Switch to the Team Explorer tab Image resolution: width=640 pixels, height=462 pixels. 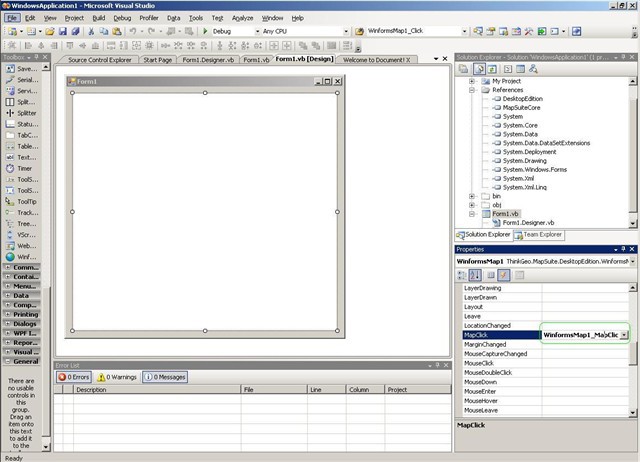[x=538, y=234]
